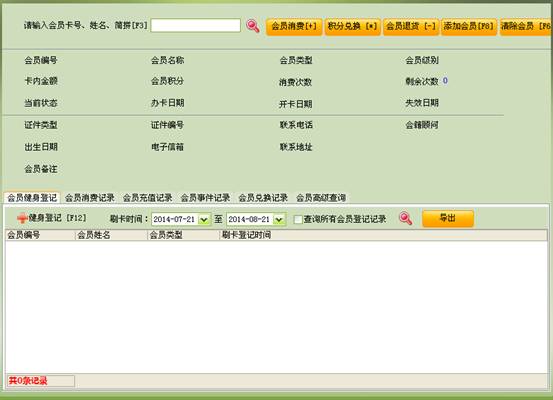The height and width of the screenshot is (400, 553).
Task: Toggle 查询所有会员登记记录 checkbox
Action: 298,219
